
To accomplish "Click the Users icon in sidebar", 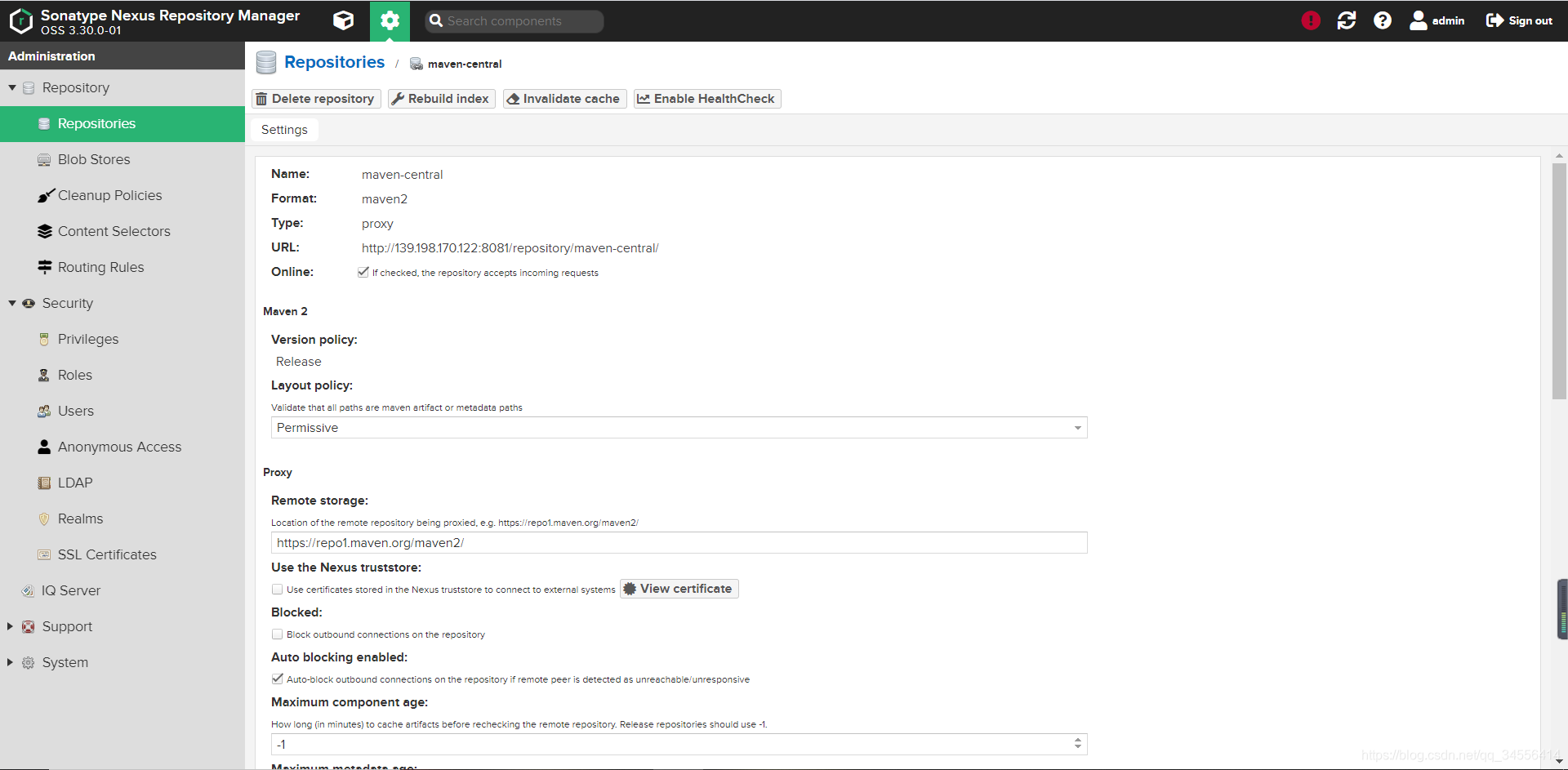I will tap(44, 411).
